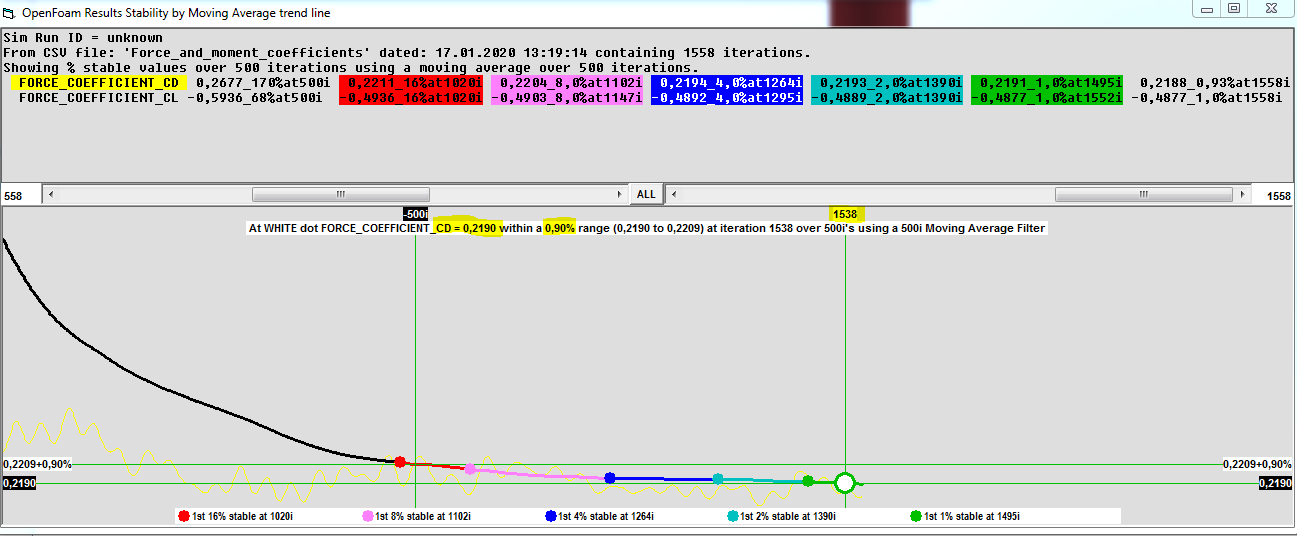Click the Sim Run ID = unknown line
The width and height of the screenshot is (1297, 536).
click(83, 38)
